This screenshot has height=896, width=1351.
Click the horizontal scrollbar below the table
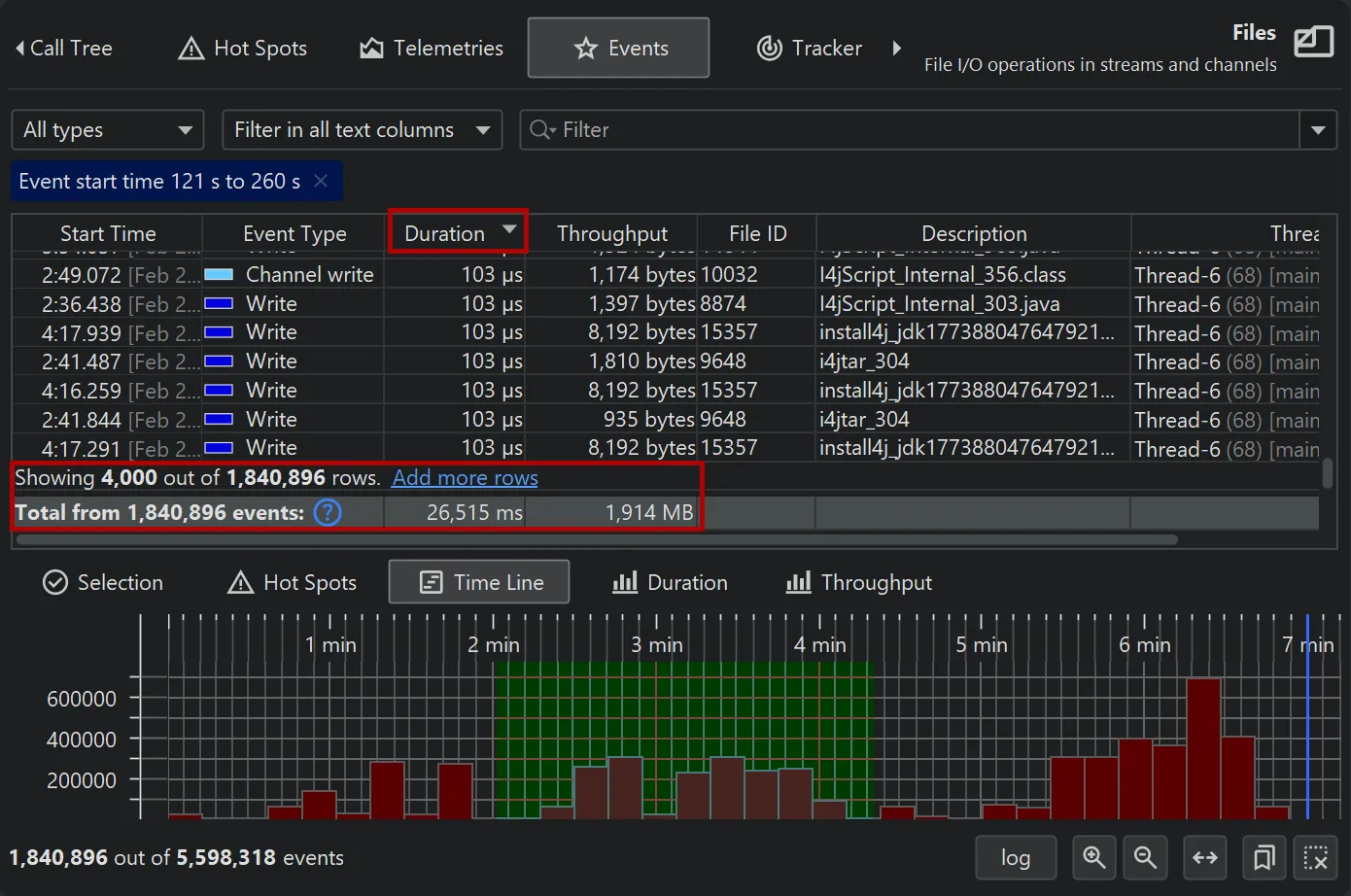583,539
